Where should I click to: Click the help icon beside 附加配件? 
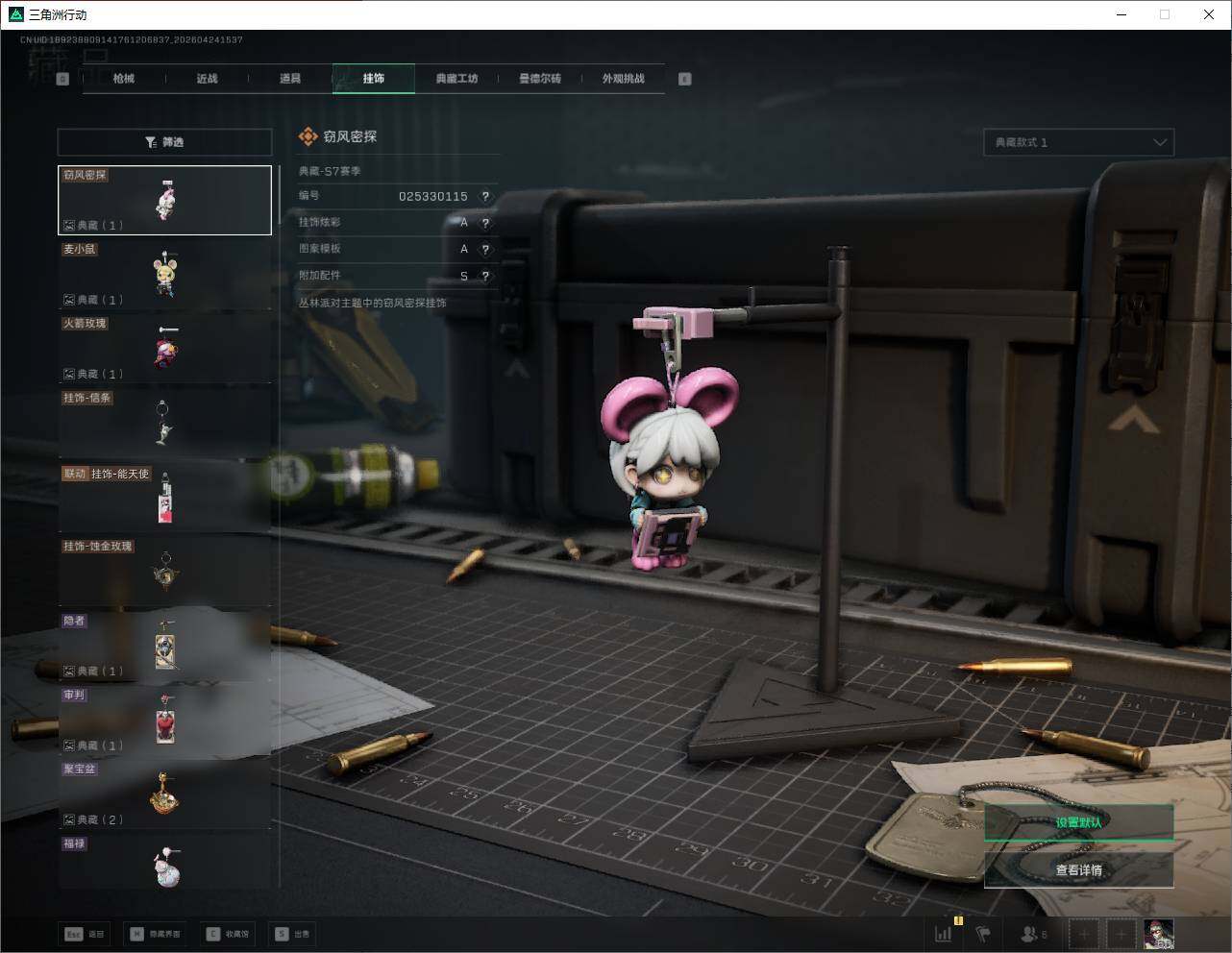tap(485, 276)
